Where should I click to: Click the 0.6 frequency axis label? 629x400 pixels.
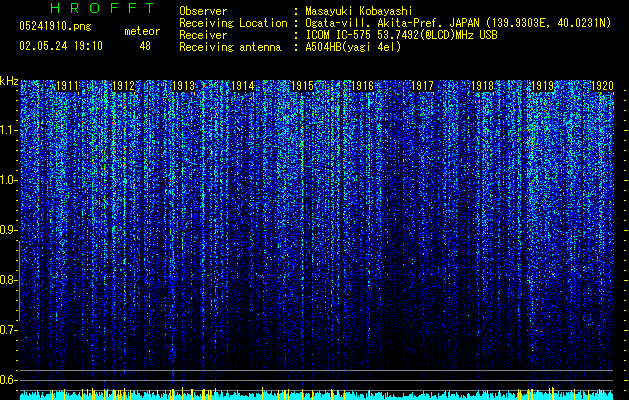[x=8, y=380]
